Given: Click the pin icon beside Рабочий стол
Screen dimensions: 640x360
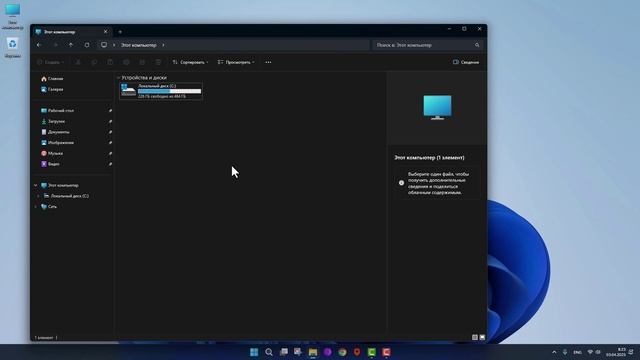Looking at the screenshot, I should coord(110,111).
